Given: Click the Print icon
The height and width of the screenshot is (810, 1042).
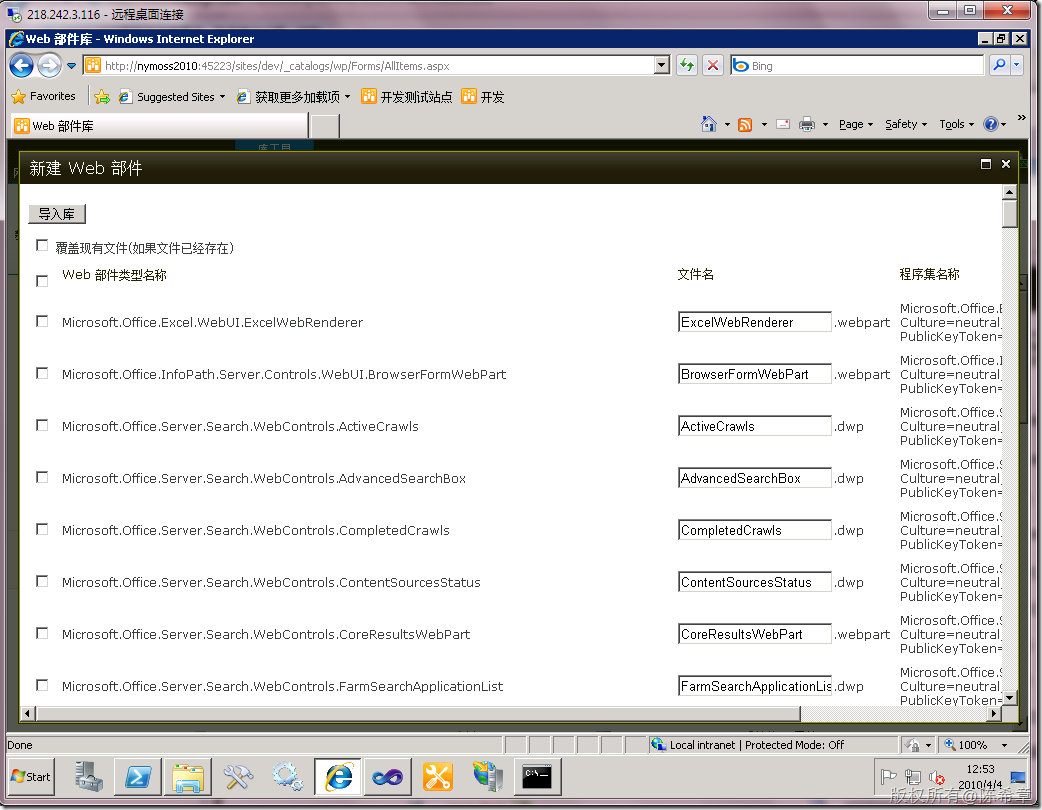Looking at the screenshot, I should coord(807,124).
